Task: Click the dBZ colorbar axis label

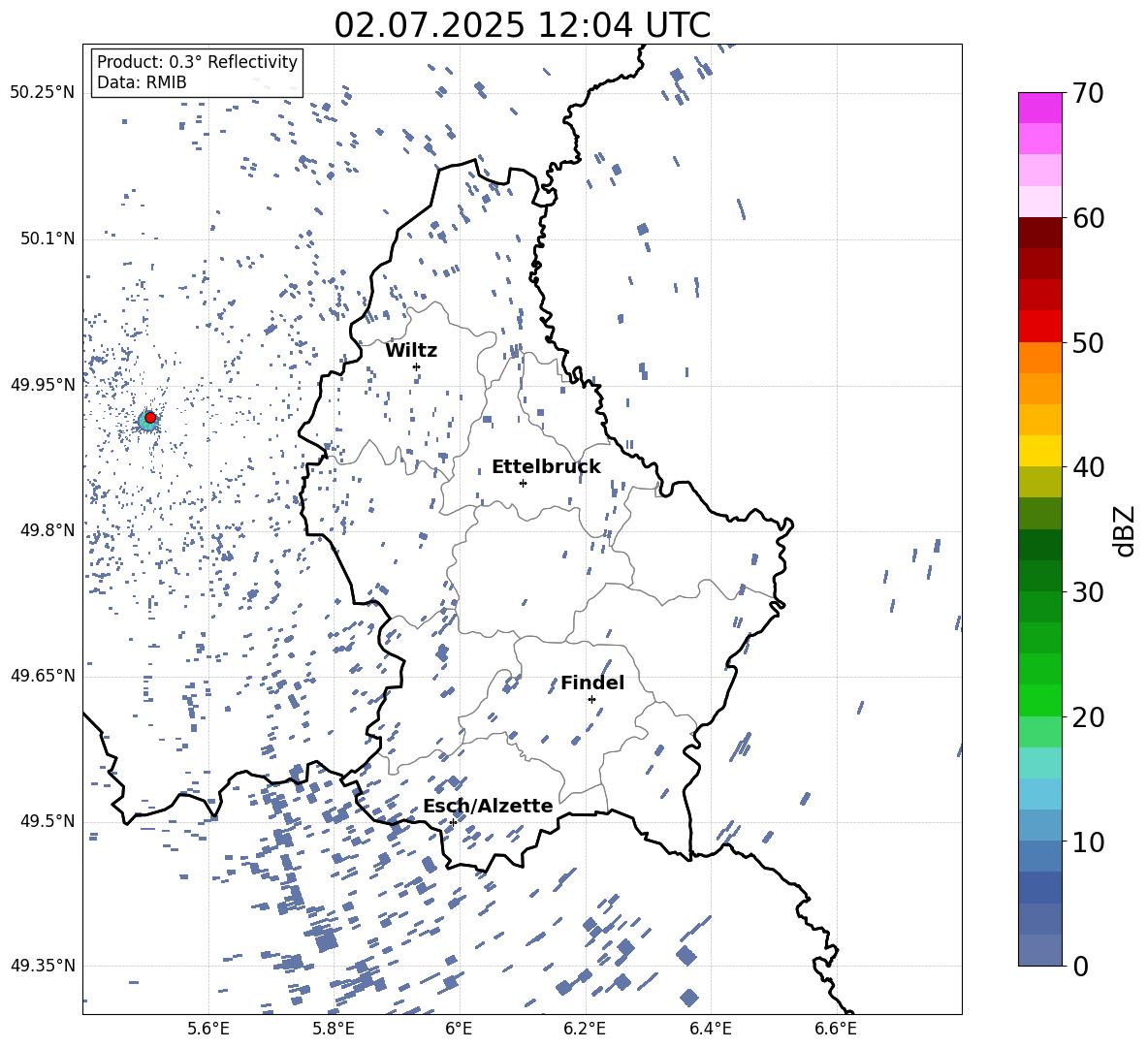Action: 1126,530
